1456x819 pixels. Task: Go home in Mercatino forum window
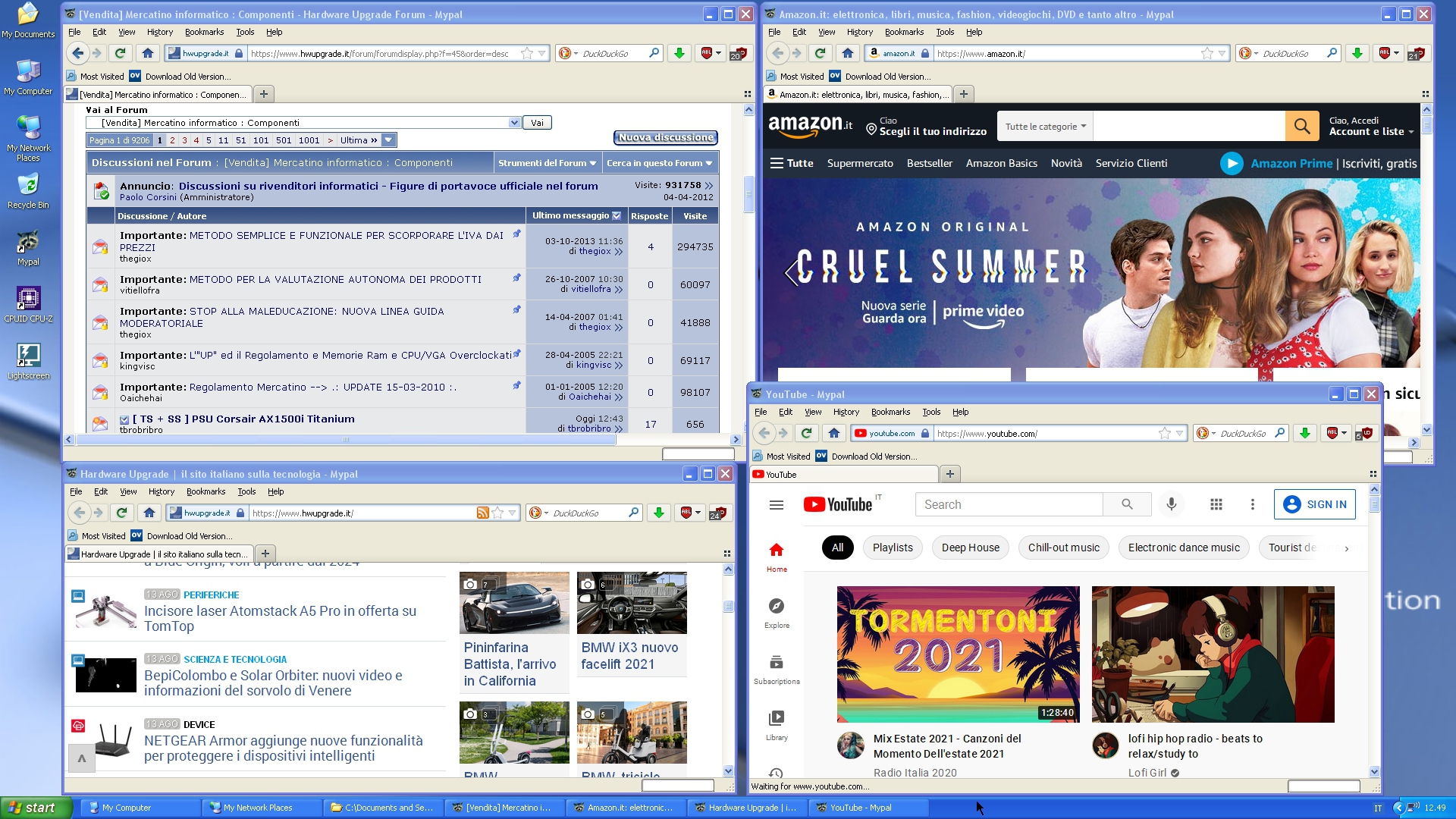[x=148, y=53]
